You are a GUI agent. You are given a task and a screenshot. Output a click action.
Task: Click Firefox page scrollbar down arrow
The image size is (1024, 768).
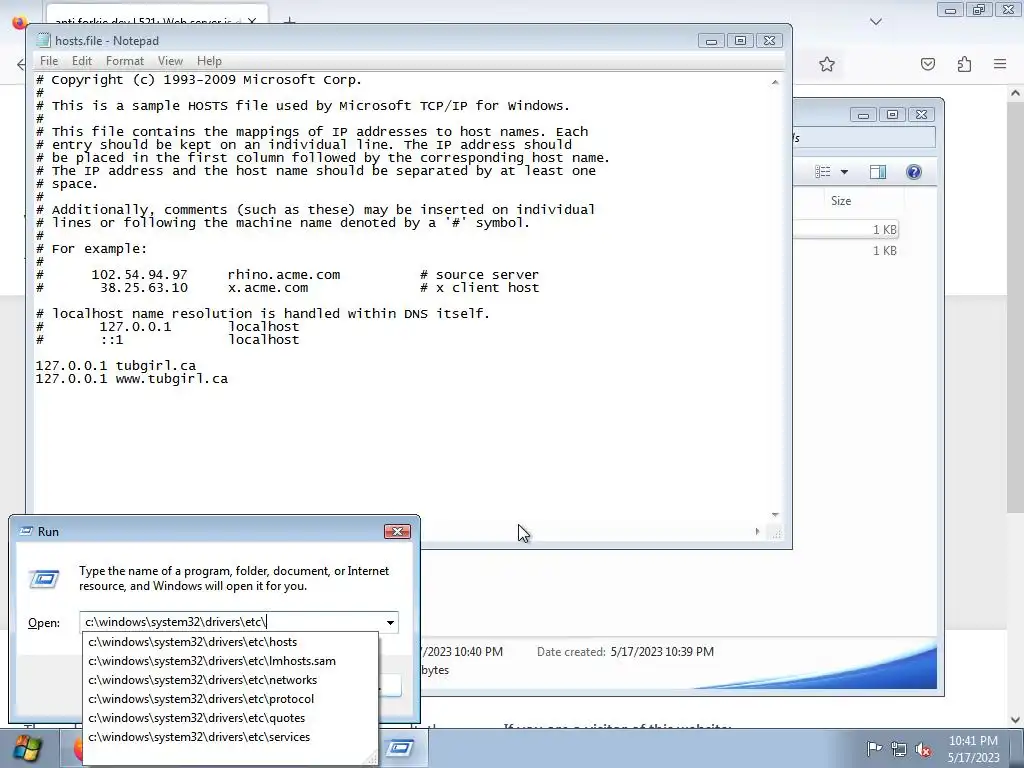pyautogui.click(x=1015, y=720)
